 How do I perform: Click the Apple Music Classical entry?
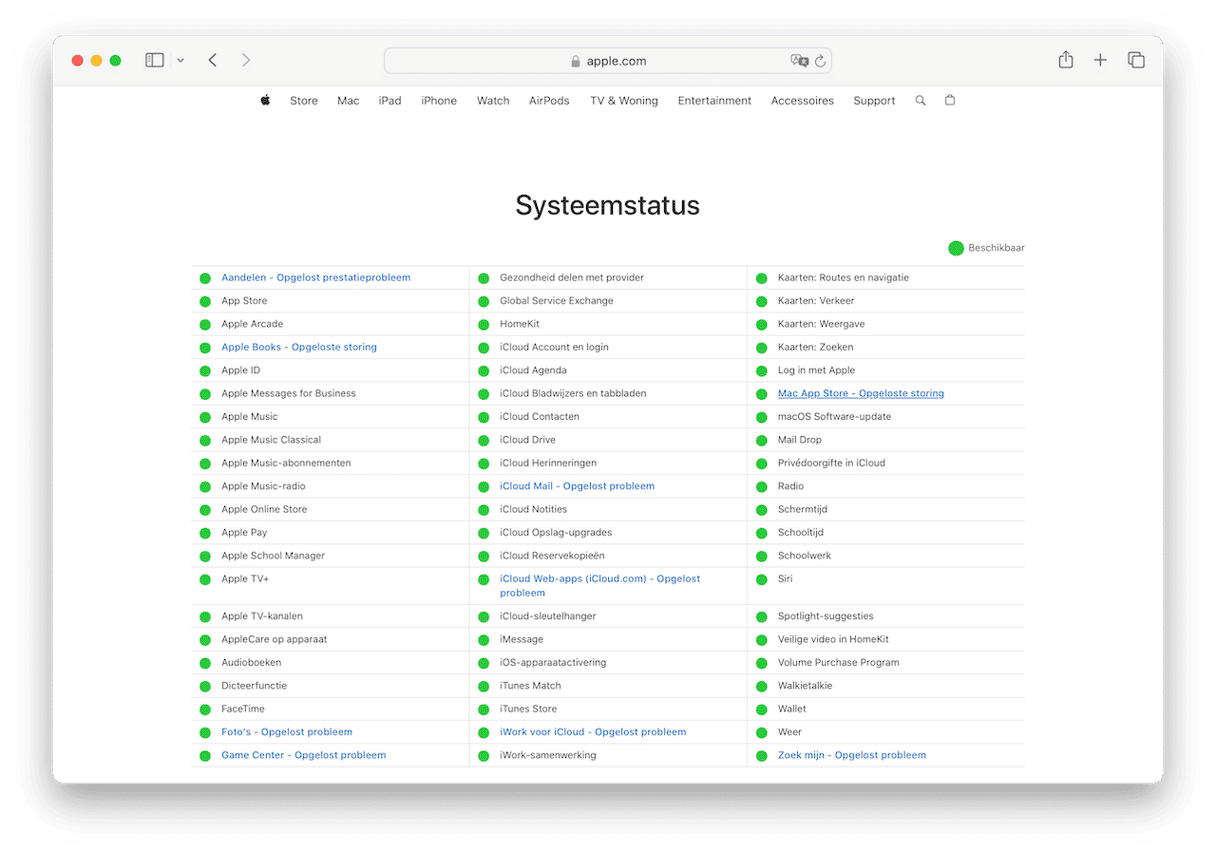(272, 440)
